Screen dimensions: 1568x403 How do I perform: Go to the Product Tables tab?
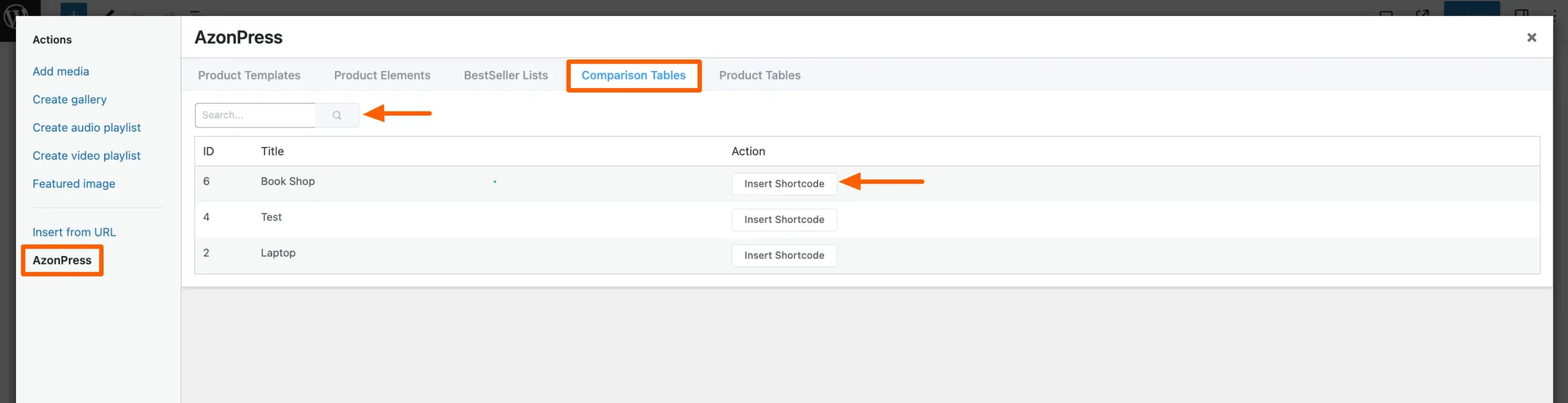click(759, 75)
